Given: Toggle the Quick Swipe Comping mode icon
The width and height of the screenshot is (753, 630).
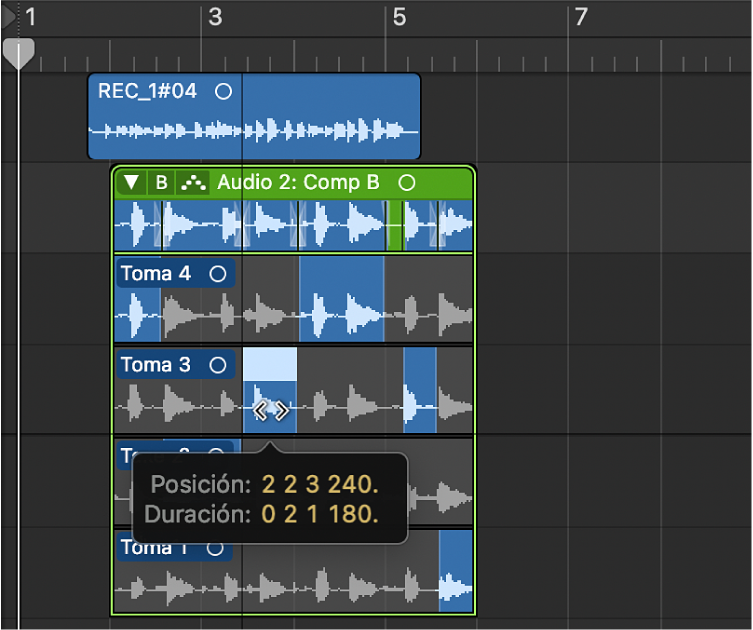Looking at the screenshot, I should coord(193,182).
